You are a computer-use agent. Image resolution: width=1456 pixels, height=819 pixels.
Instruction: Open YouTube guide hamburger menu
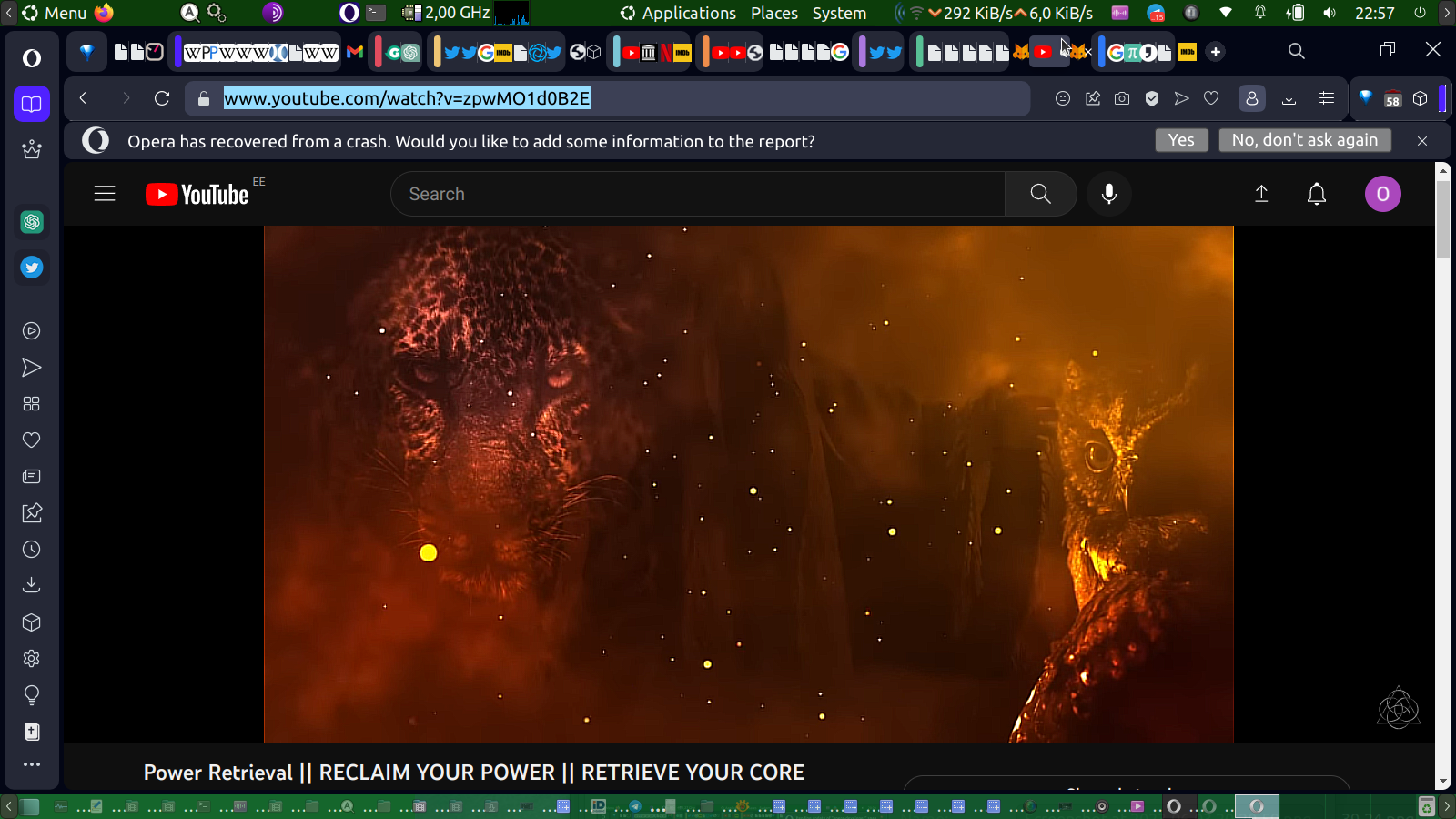(x=105, y=194)
